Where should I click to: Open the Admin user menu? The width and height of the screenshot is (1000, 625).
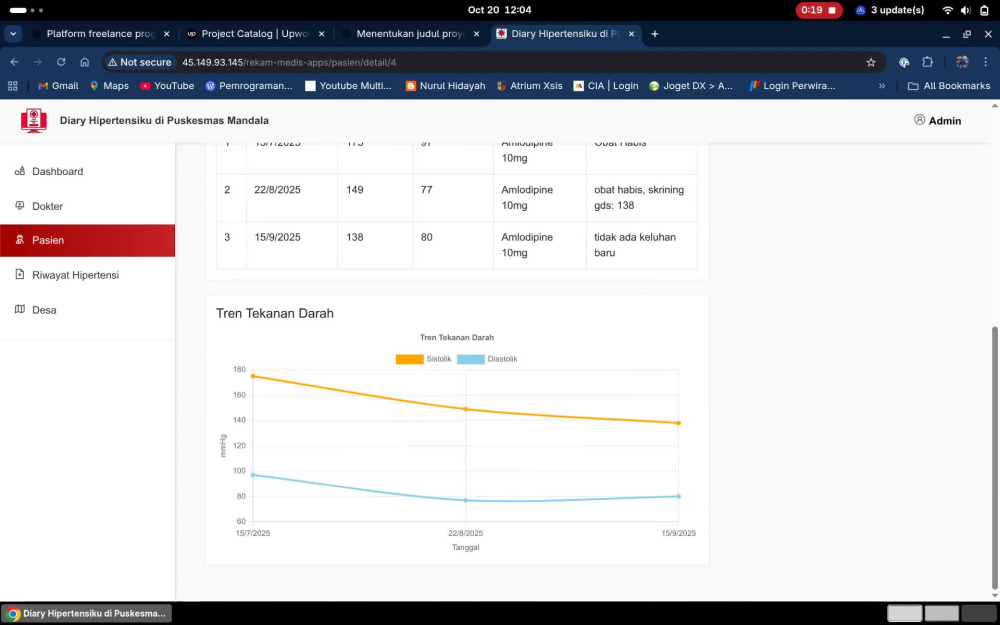[x=938, y=121]
